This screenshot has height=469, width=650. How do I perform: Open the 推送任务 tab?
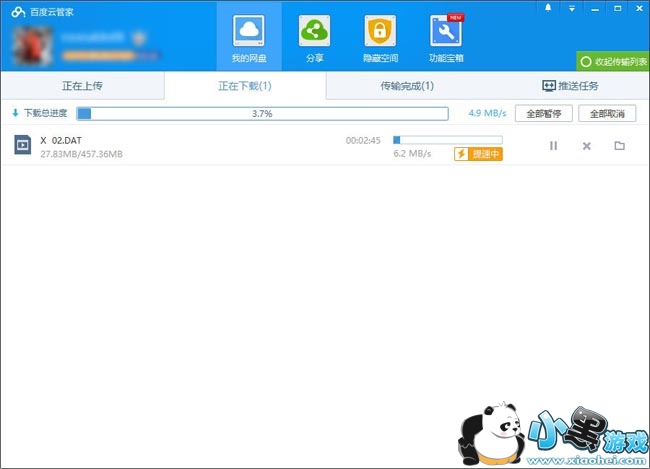coord(570,86)
